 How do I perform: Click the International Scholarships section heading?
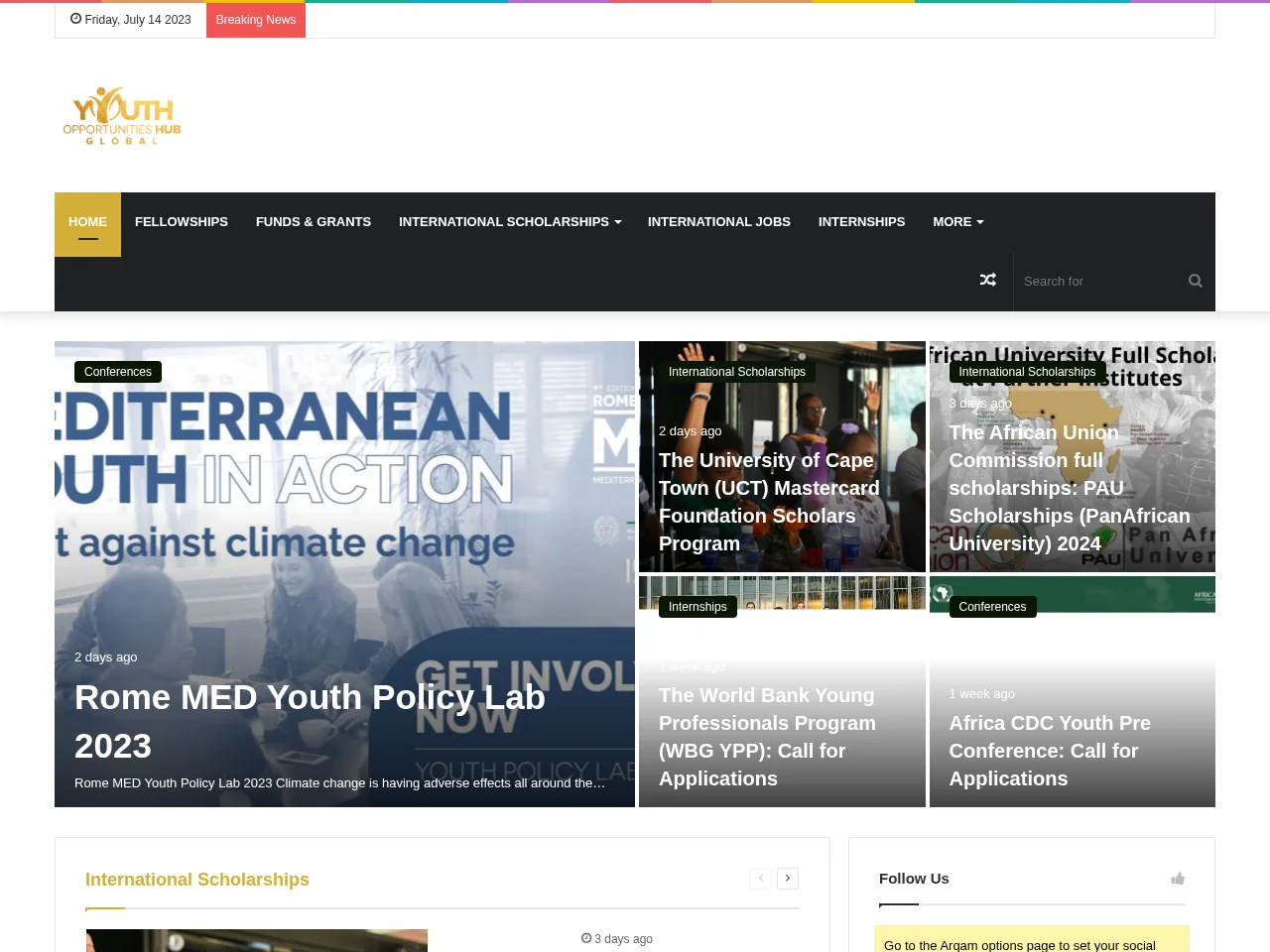click(x=197, y=880)
